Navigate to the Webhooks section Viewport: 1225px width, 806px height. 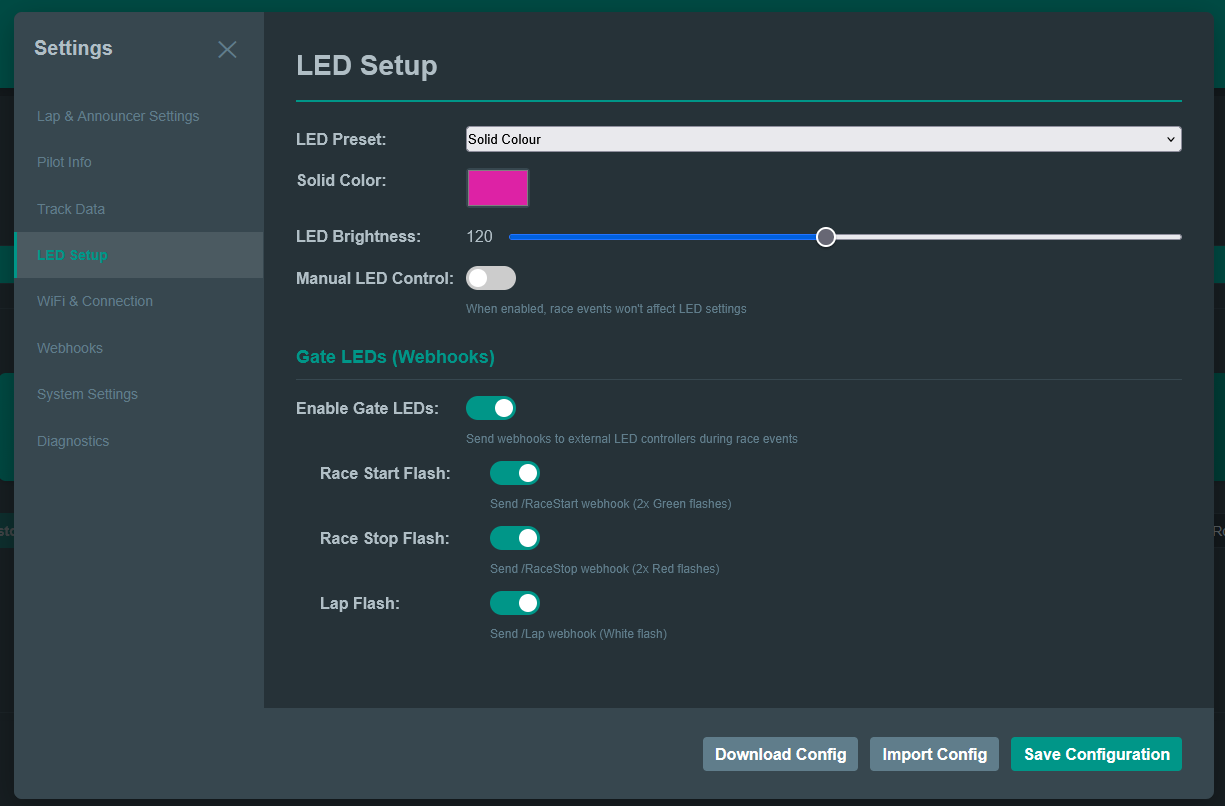click(x=70, y=348)
